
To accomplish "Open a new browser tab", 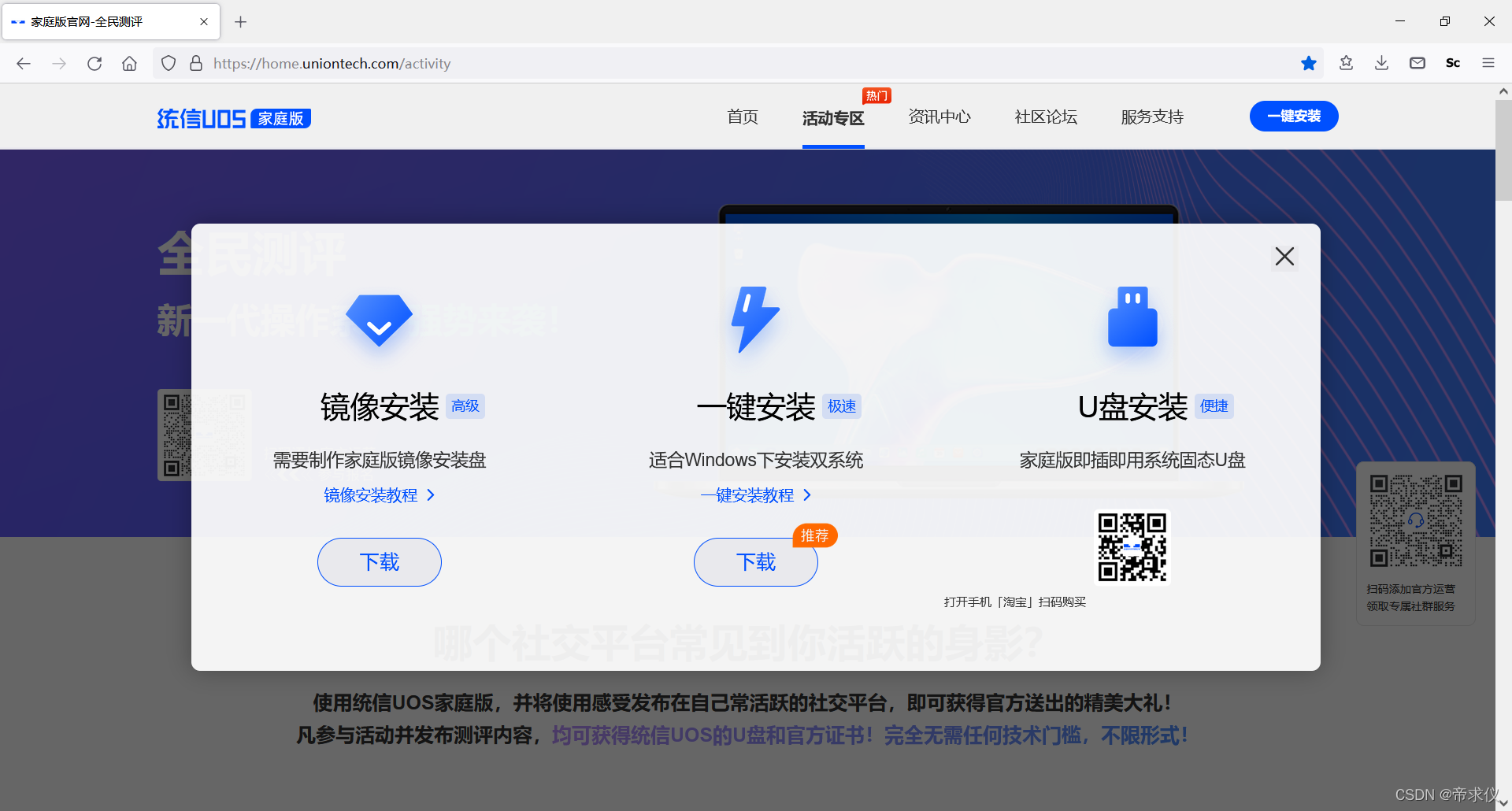I will tap(241, 22).
